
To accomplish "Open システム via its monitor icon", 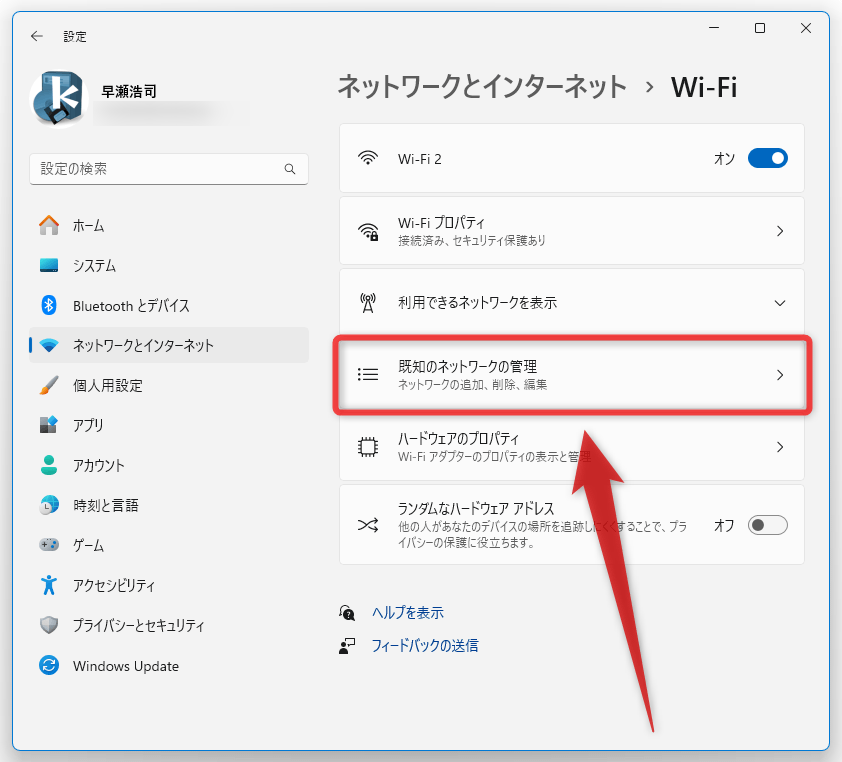I will [x=49, y=265].
